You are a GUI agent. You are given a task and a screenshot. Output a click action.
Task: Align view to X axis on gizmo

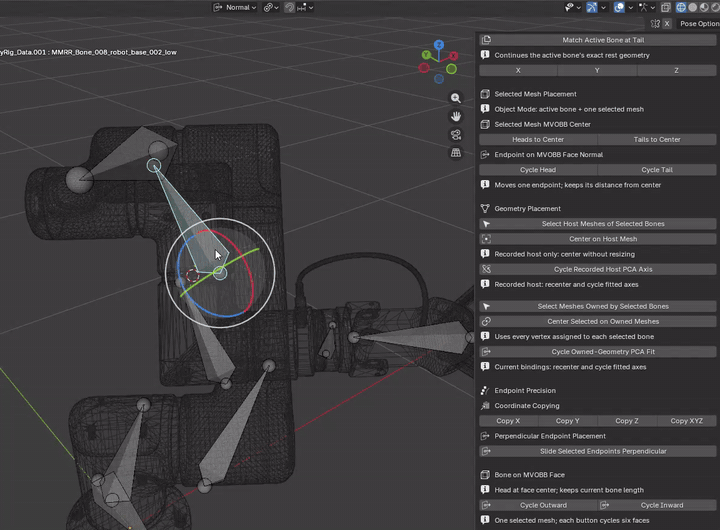point(454,56)
